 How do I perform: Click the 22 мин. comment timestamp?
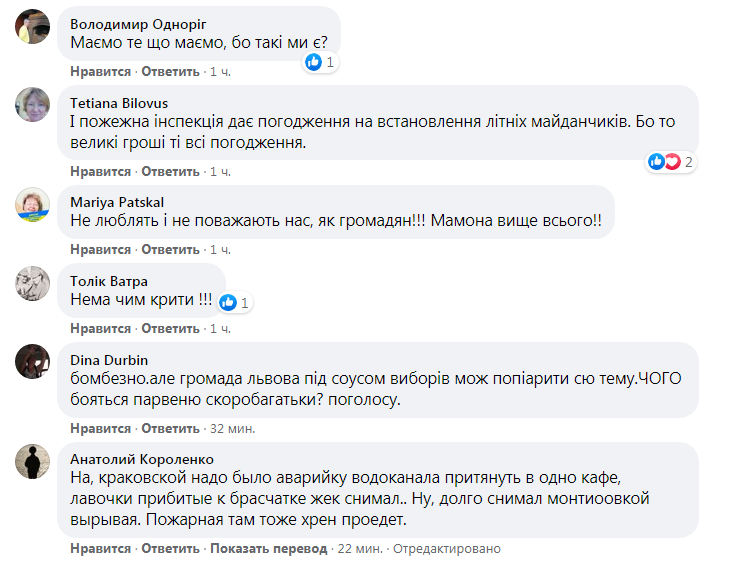pos(359,549)
